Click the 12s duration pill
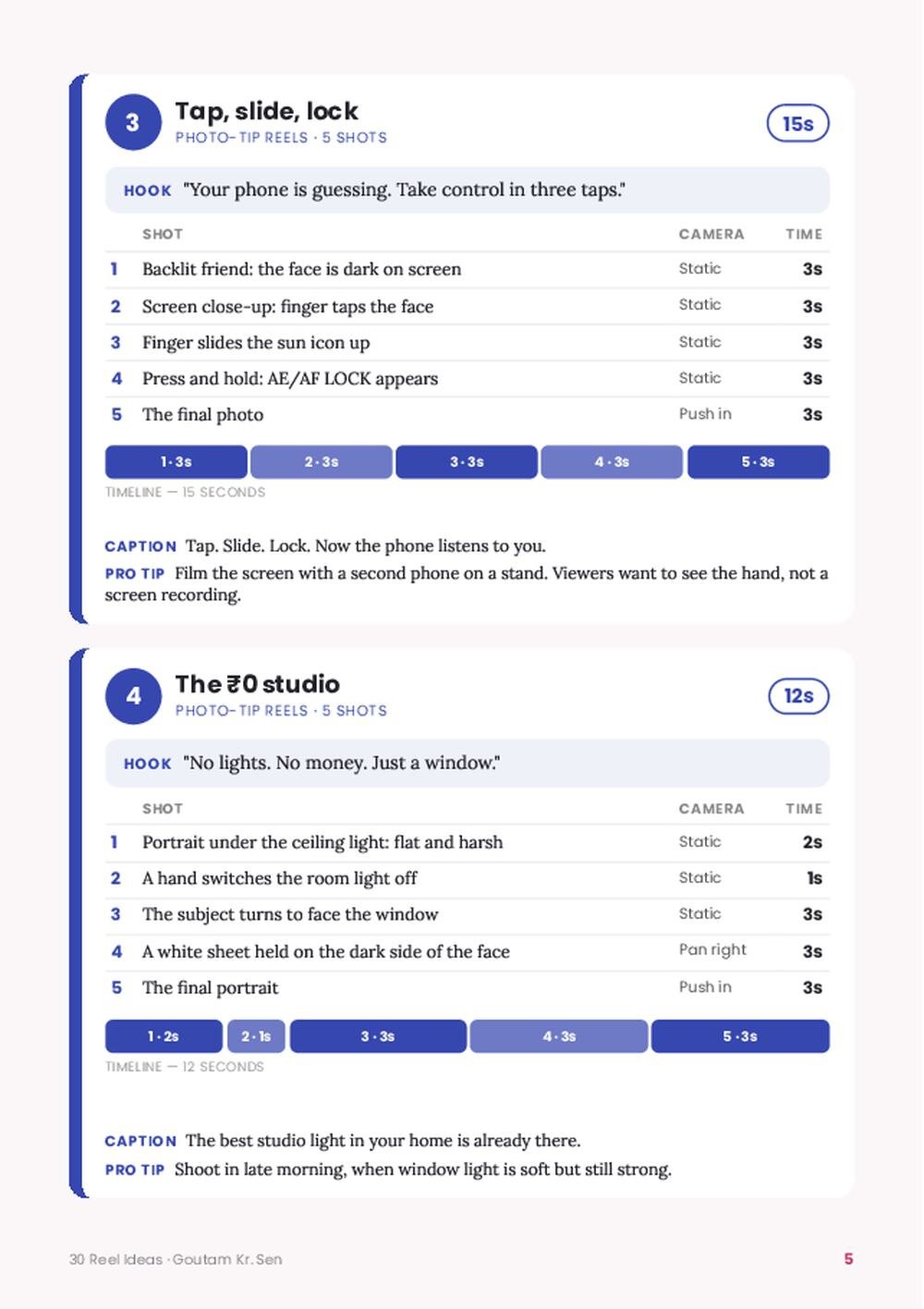The height and width of the screenshot is (1309, 924). tap(797, 697)
